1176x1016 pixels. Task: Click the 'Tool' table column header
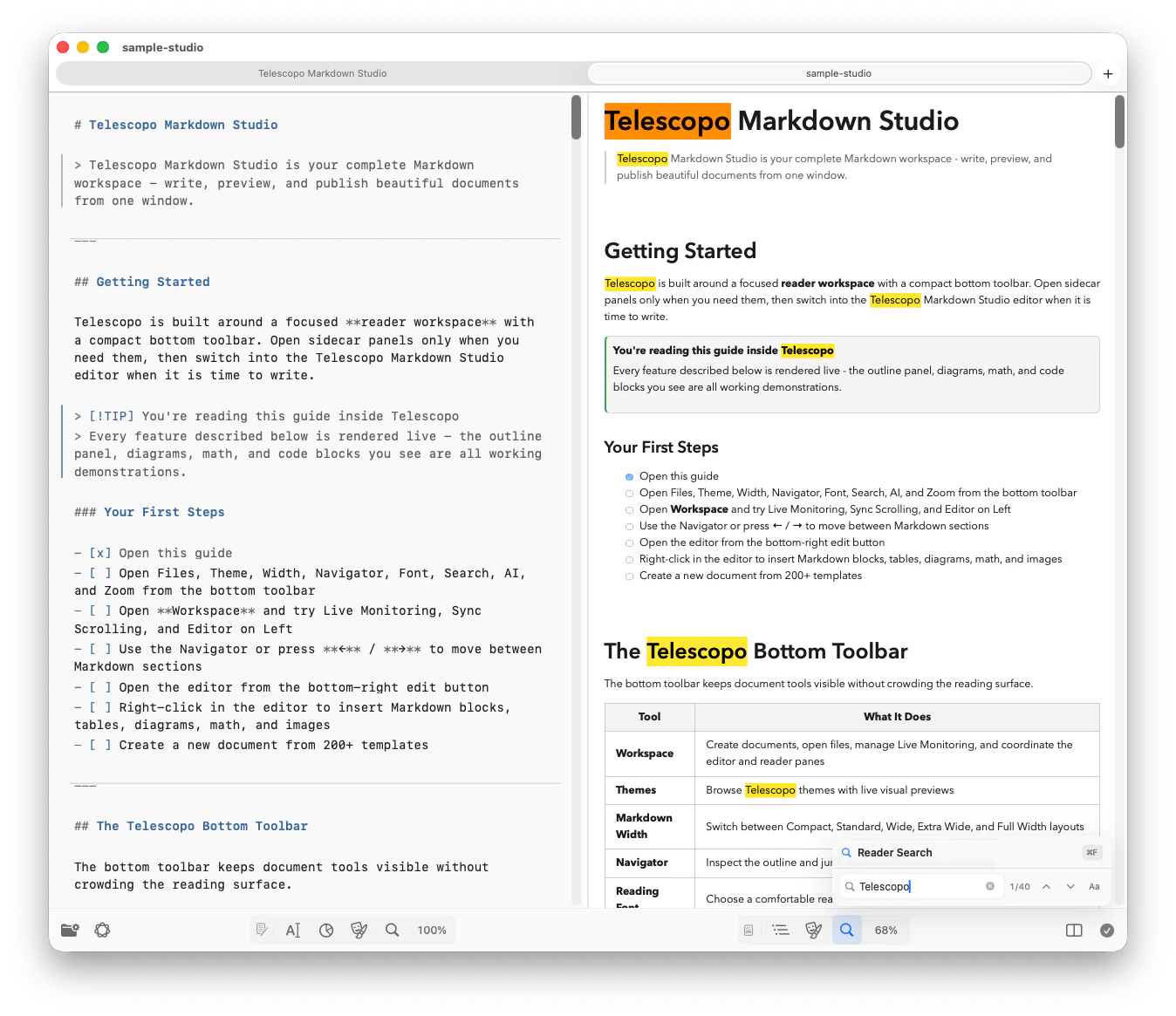click(x=649, y=717)
